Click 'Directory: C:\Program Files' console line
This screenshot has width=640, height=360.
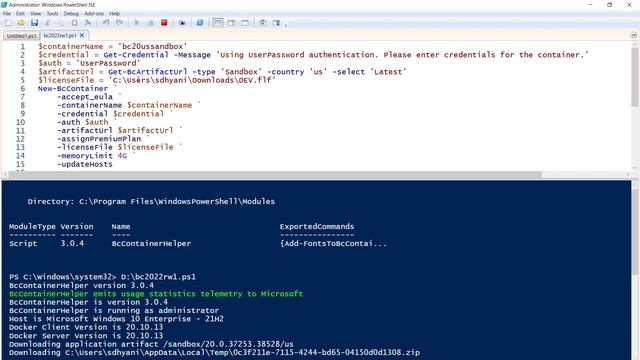point(151,202)
